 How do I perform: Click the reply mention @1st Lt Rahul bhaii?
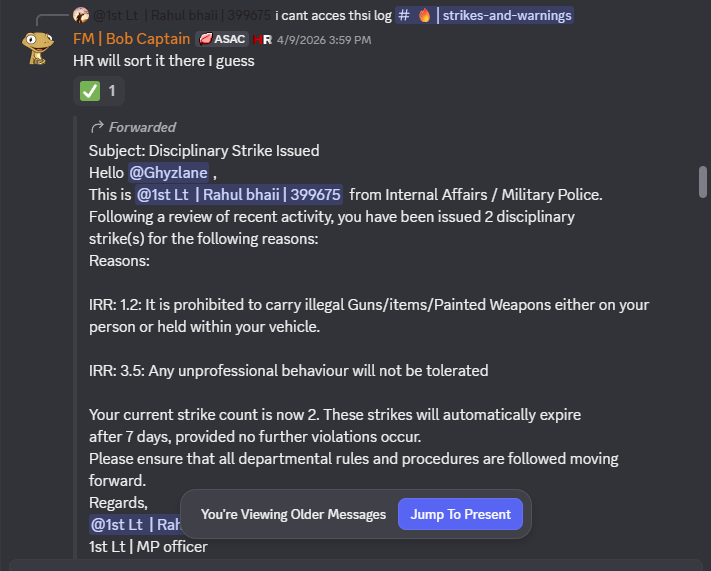(x=182, y=15)
